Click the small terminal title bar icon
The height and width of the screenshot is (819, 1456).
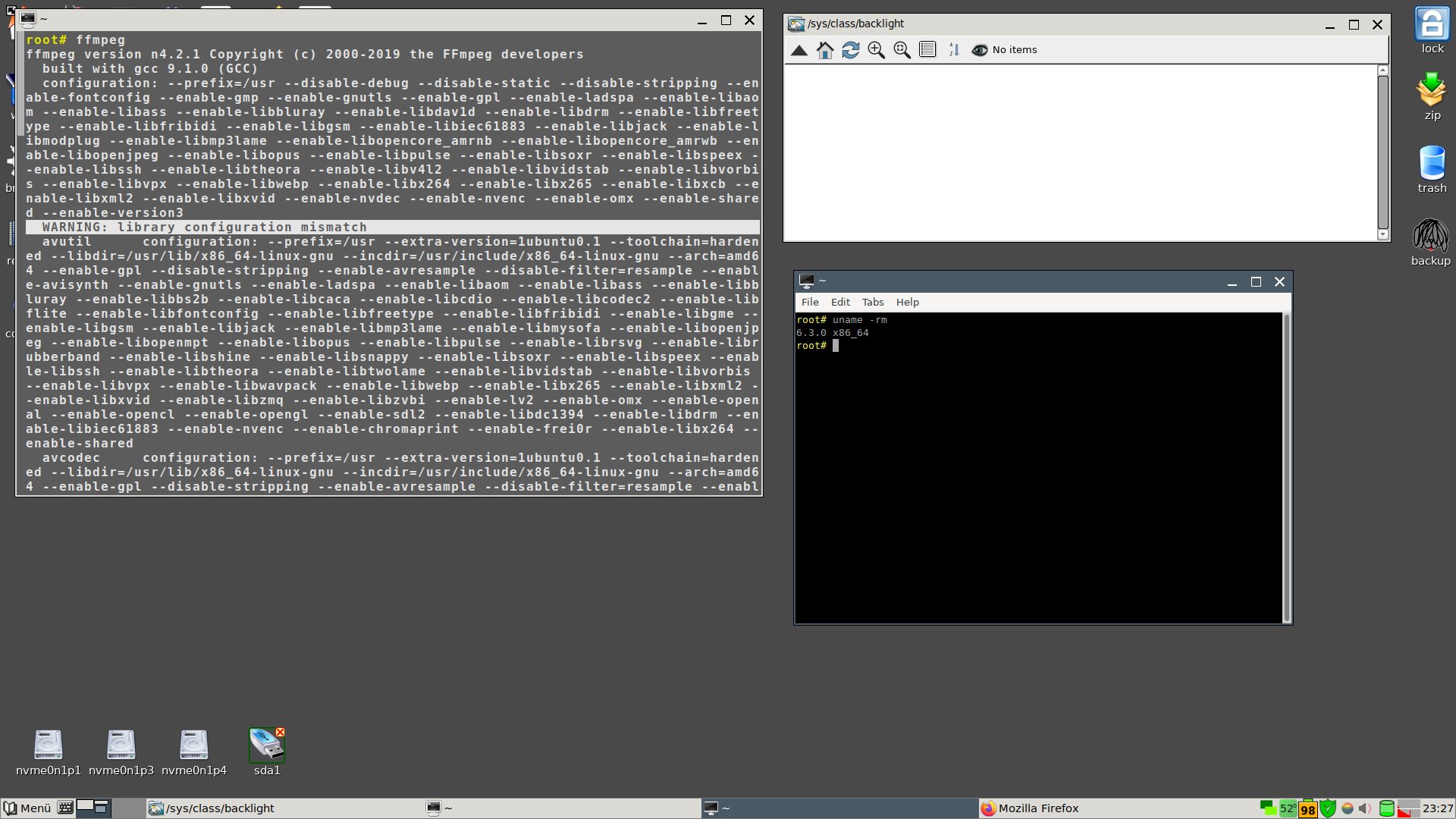click(807, 281)
